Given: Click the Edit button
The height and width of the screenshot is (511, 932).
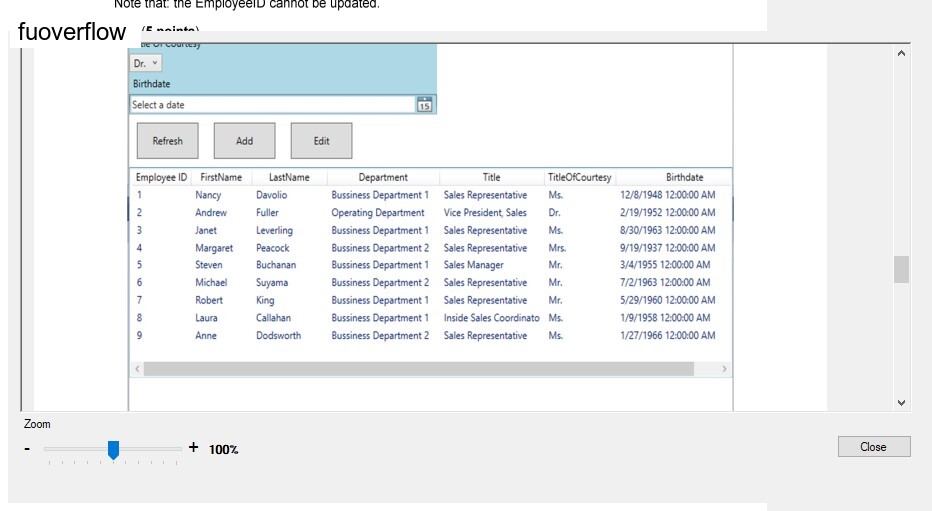Looking at the screenshot, I should click(x=322, y=141).
